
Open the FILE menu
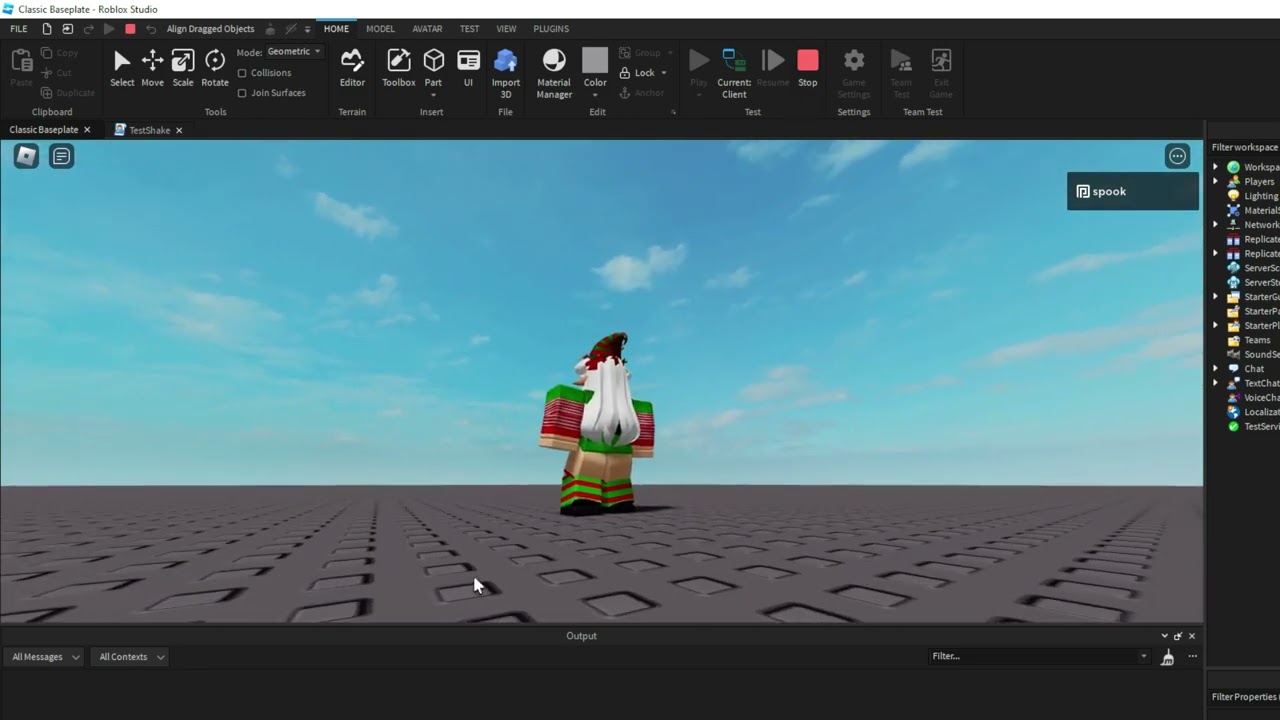[x=19, y=29]
